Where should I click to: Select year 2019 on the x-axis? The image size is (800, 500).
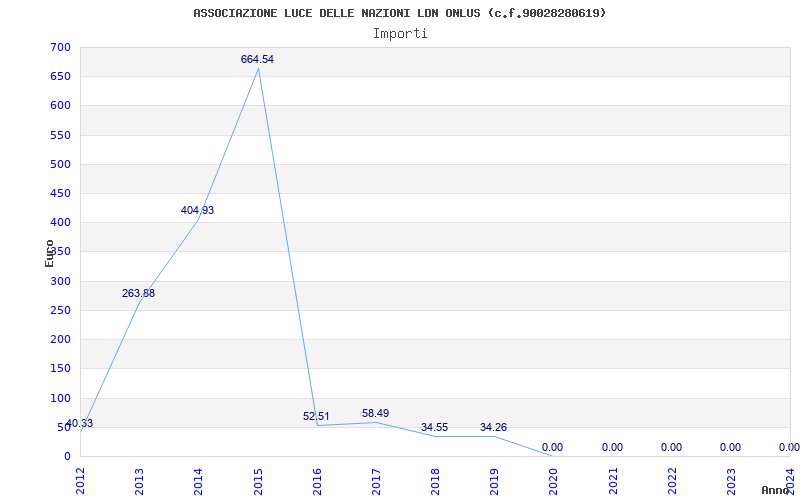click(494, 481)
